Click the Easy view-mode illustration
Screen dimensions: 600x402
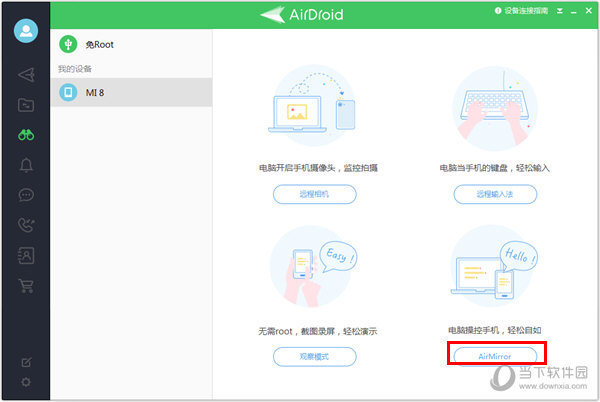314,267
